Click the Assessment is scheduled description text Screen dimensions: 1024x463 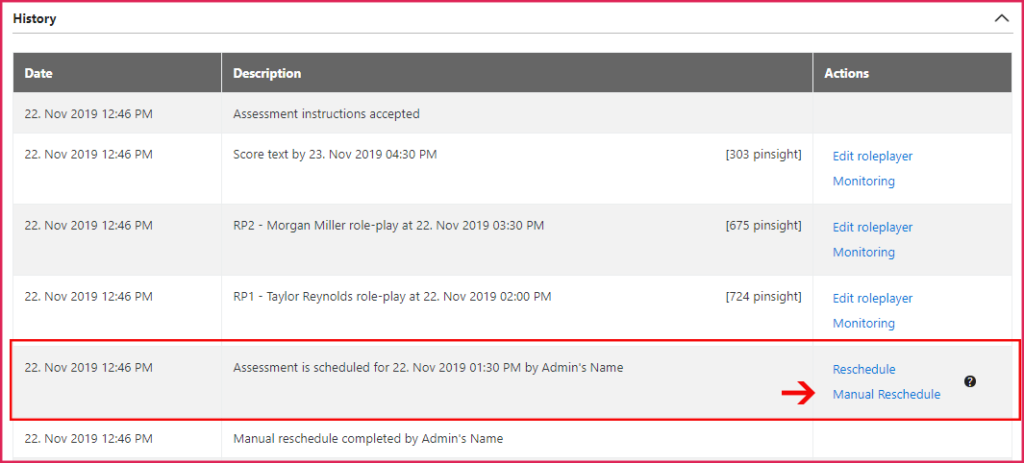click(x=428, y=368)
